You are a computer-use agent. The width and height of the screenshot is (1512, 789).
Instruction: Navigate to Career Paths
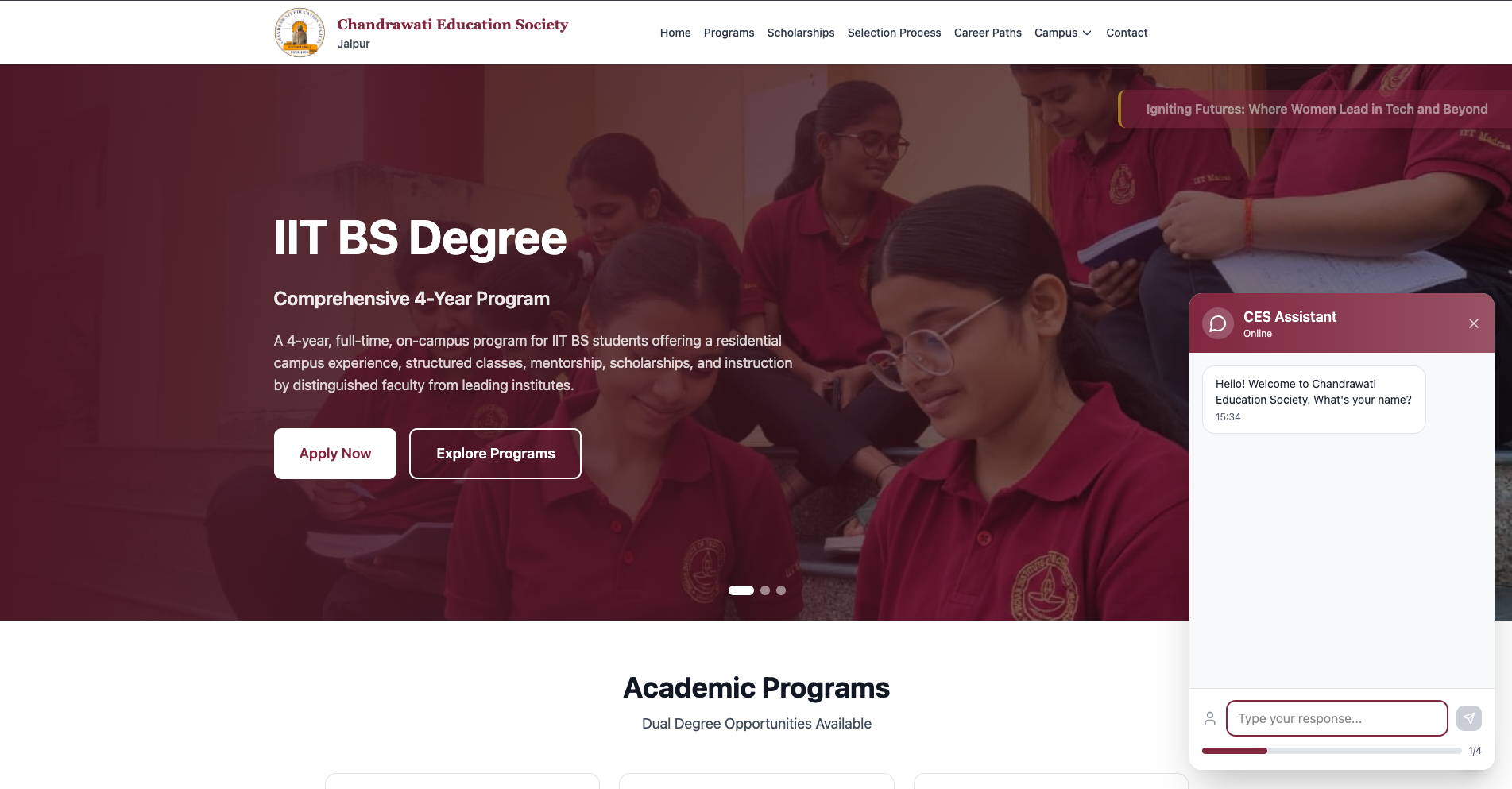click(988, 33)
